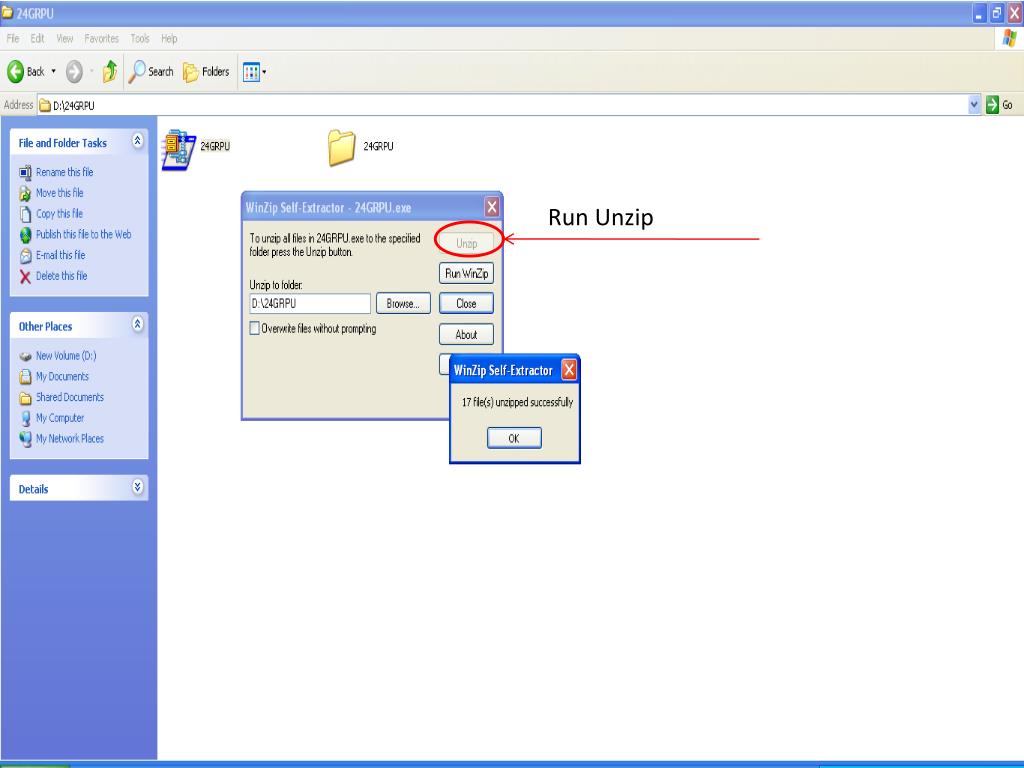Click the Publish to Web globe icon
1024x768 pixels.
(25, 235)
